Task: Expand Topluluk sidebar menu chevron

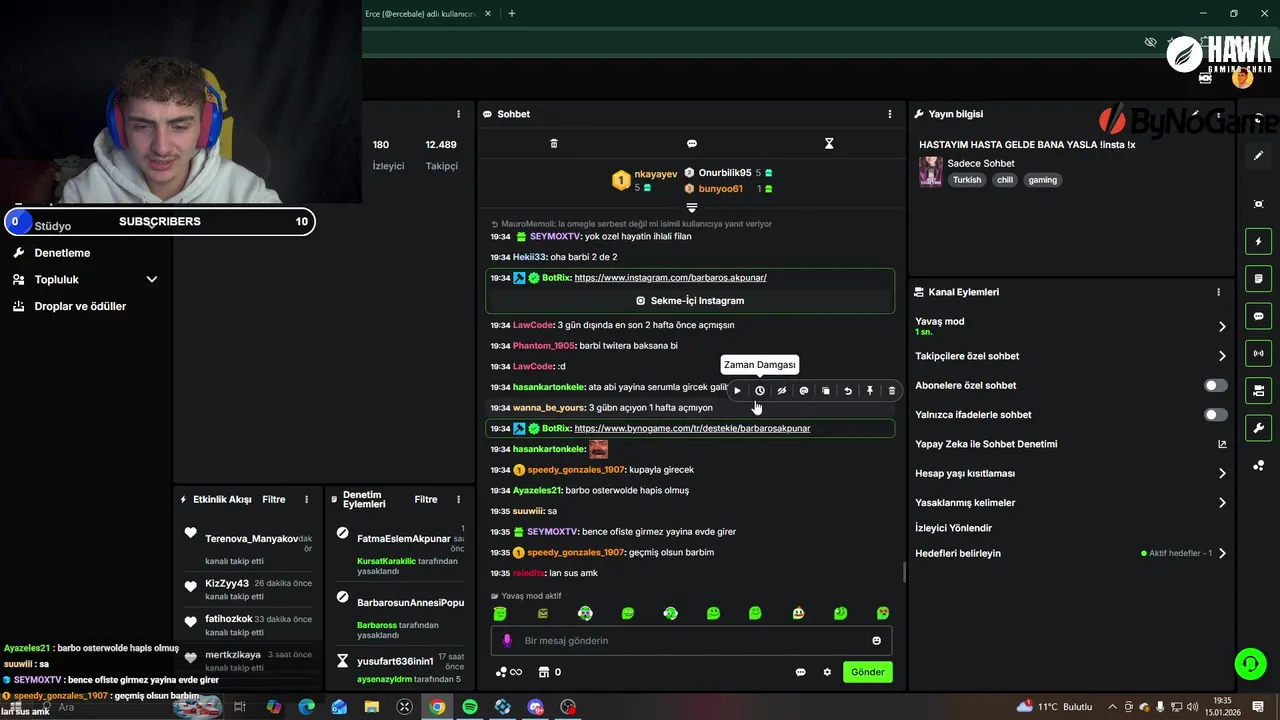Action: pyautogui.click(x=152, y=280)
